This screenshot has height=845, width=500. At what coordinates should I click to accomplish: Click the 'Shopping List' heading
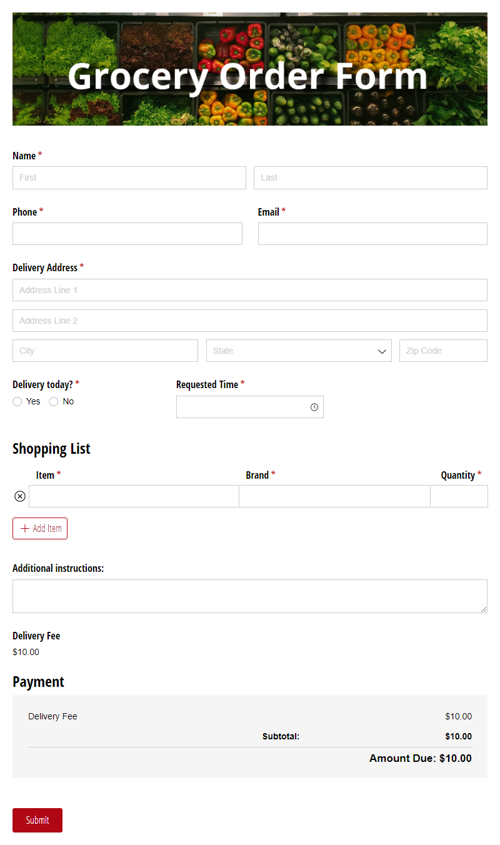[51, 449]
